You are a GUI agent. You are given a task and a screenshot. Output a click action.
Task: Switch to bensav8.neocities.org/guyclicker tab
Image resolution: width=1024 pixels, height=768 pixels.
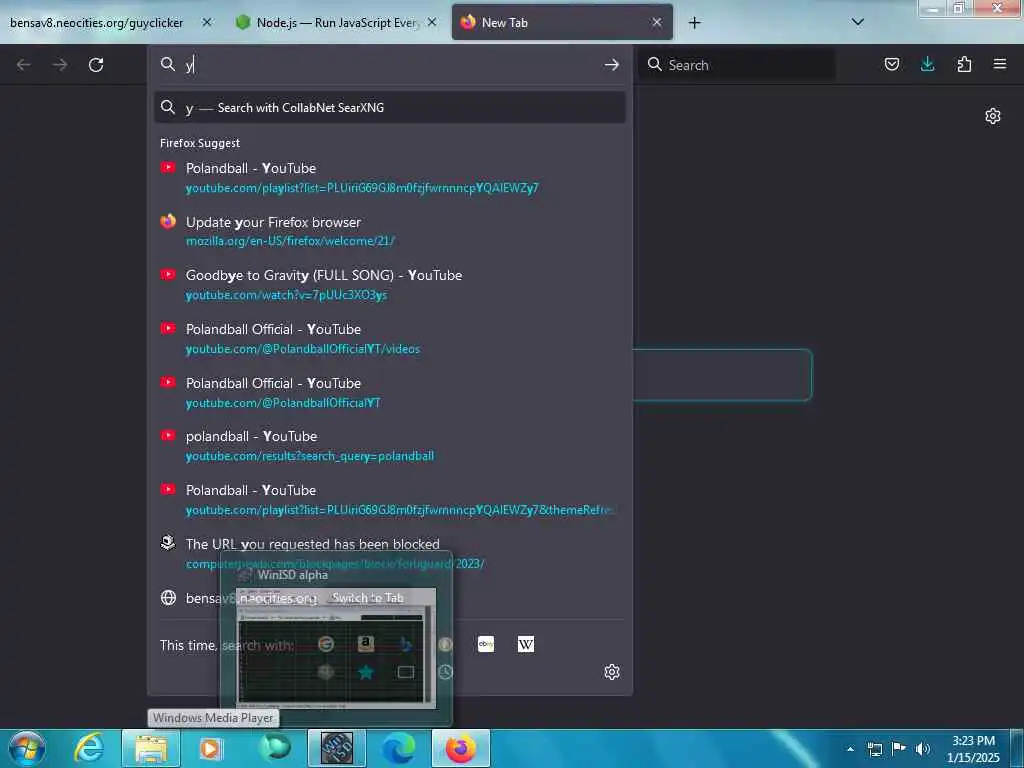[97, 23]
